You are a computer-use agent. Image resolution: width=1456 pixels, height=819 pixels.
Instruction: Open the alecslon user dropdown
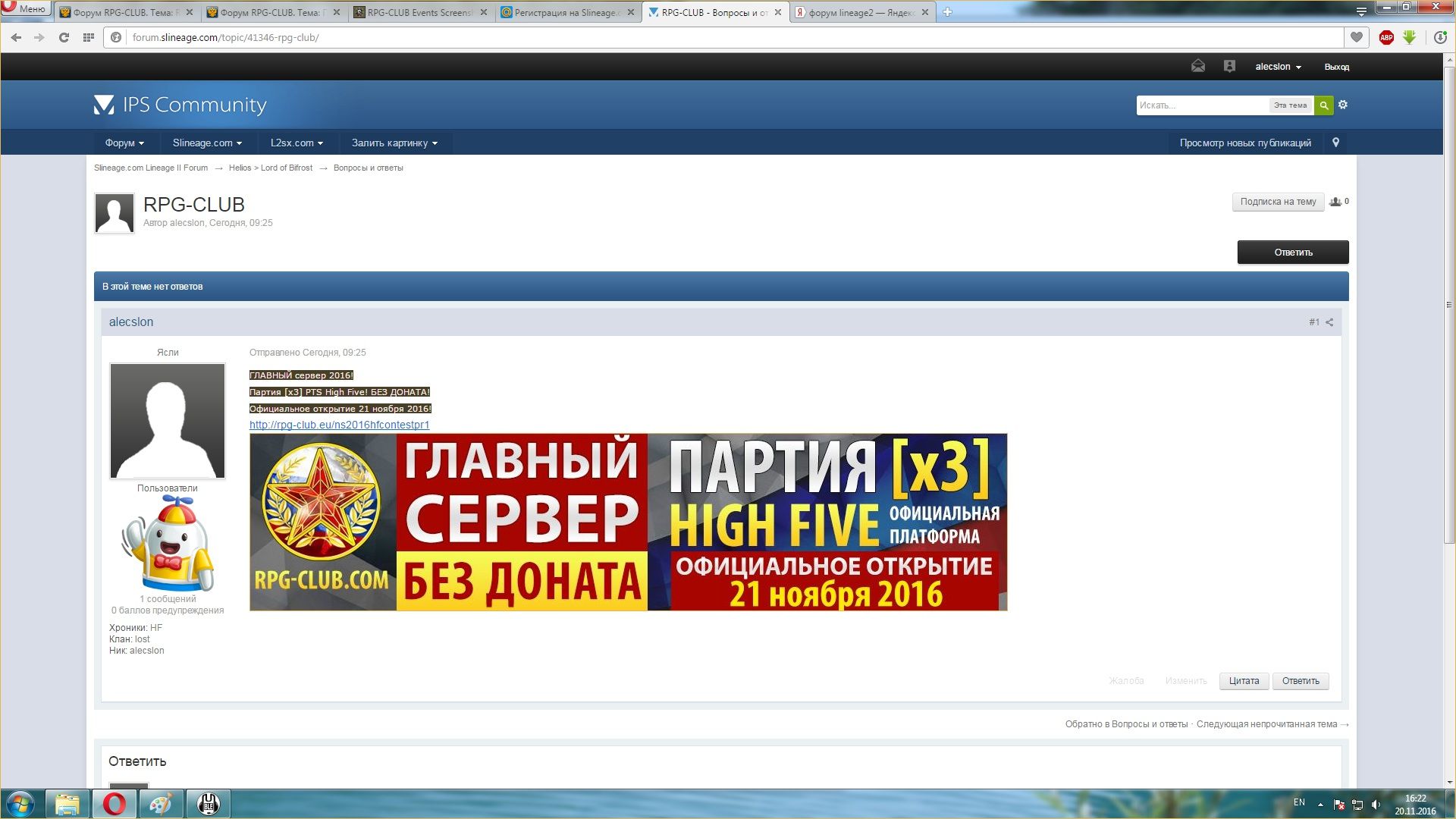(x=1278, y=67)
